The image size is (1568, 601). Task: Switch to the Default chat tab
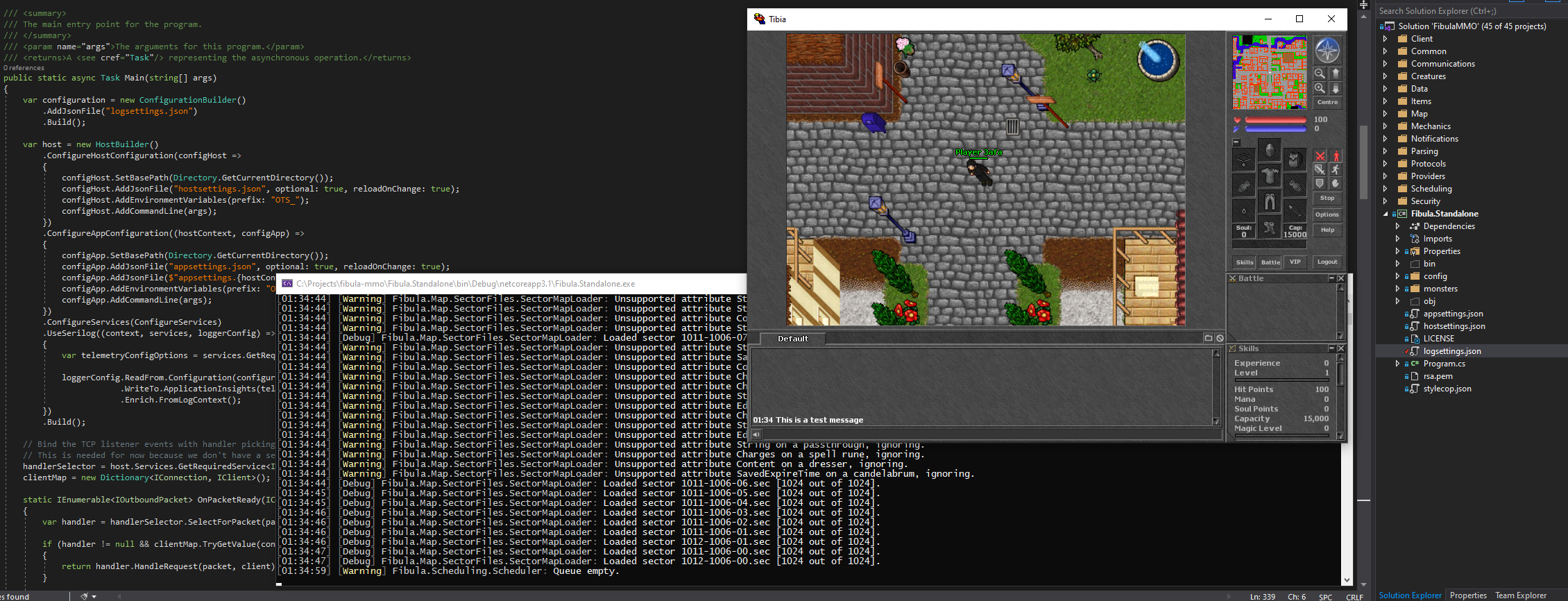[x=792, y=339]
